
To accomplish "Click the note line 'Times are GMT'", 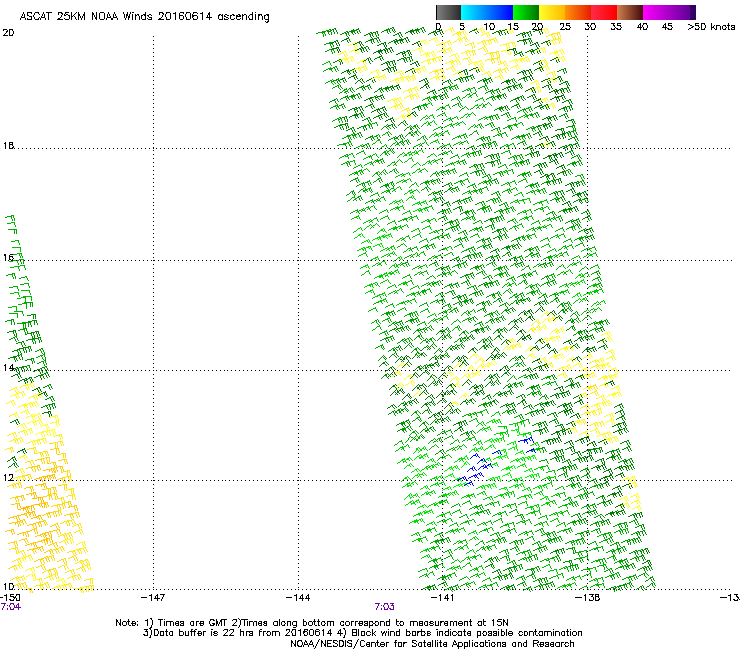I will tap(194, 623).
